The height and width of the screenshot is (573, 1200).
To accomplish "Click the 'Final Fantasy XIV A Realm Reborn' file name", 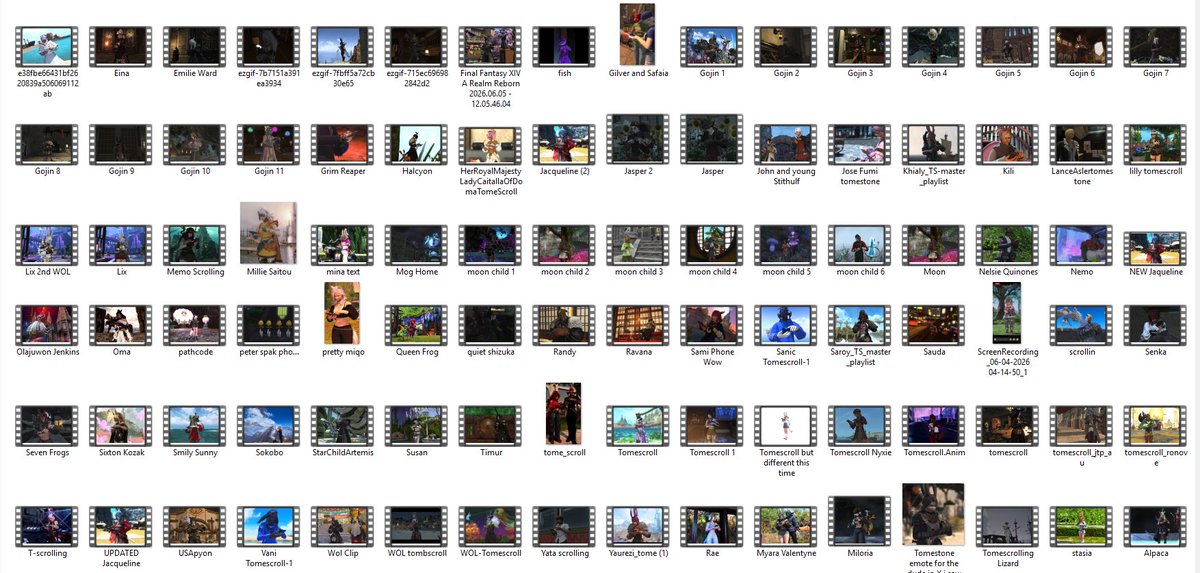I will click(x=489, y=88).
